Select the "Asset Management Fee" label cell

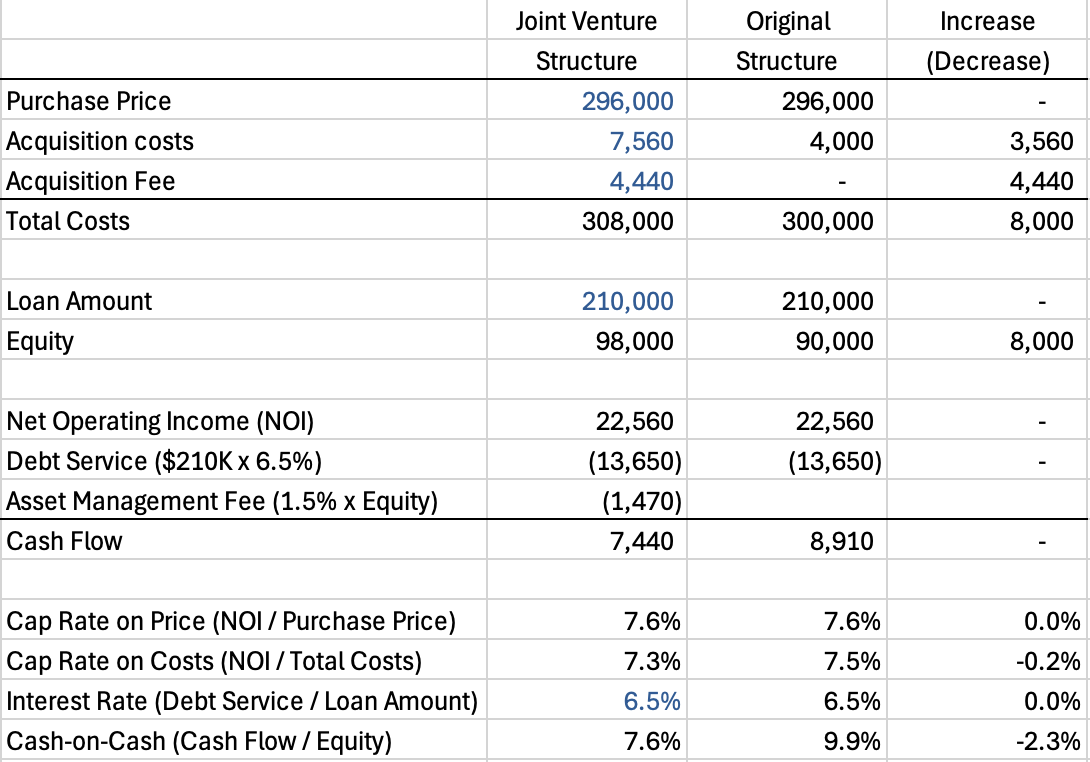pyautogui.click(x=222, y=501)
